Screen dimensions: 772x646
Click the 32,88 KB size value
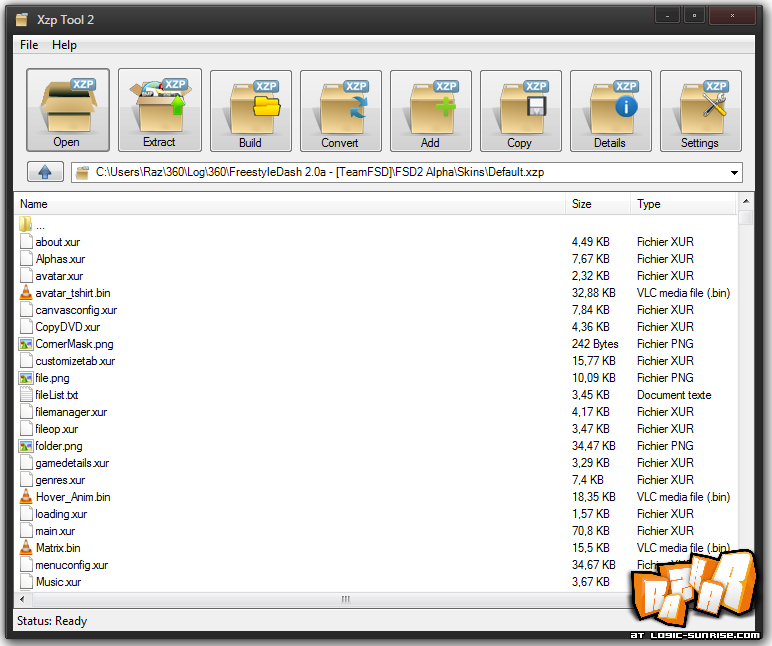click(x=594, y=293)
